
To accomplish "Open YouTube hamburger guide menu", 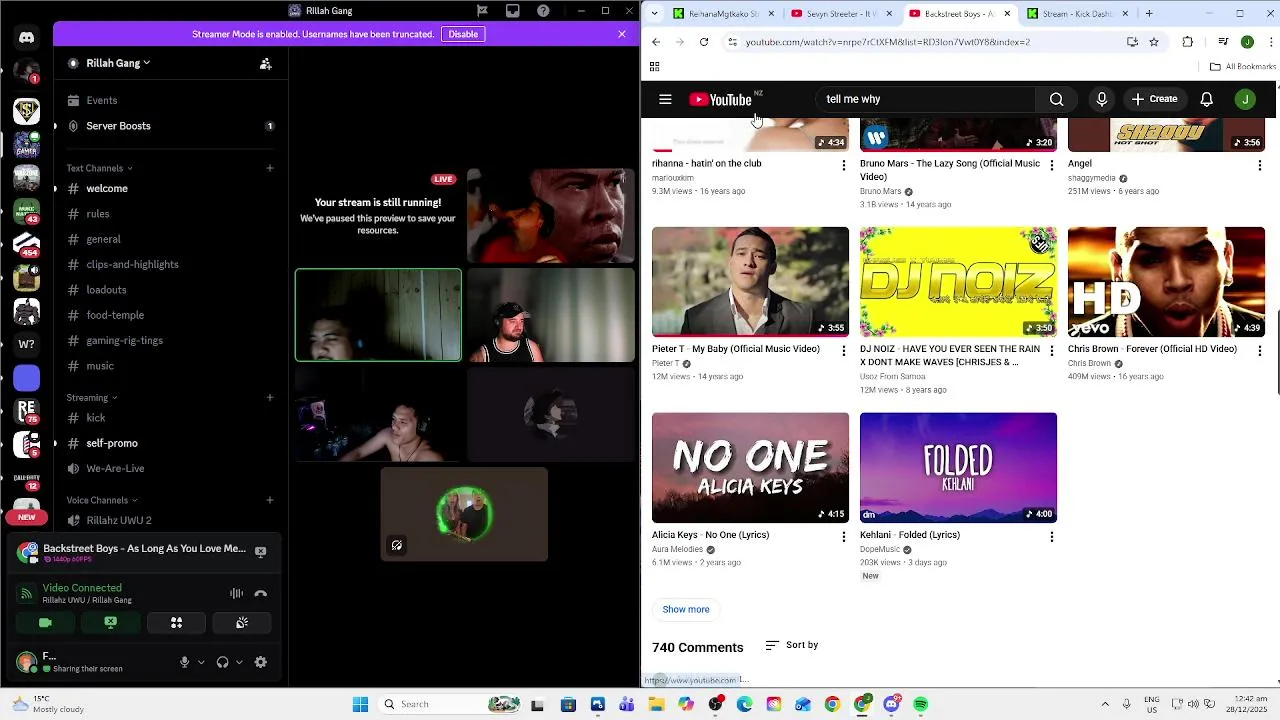I will (665, 99).
